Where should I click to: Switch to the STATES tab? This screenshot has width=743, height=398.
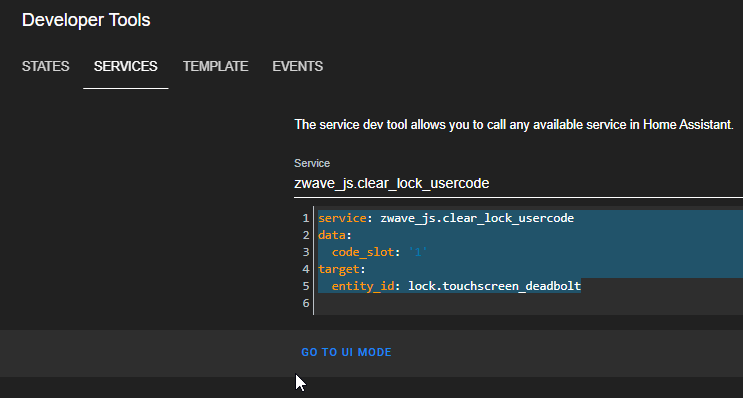(x=45, y=66)
